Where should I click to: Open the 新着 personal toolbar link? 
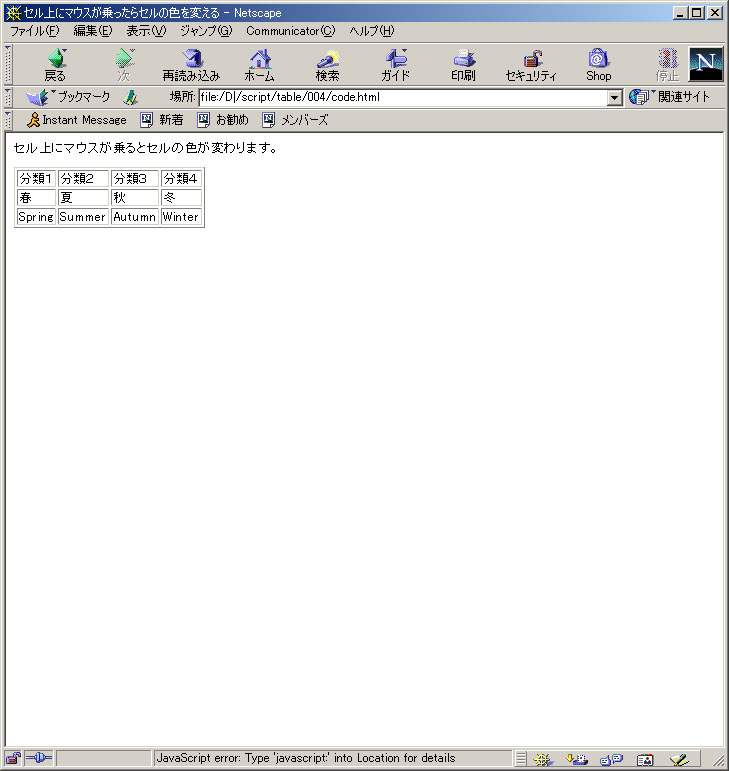(162, 120)
